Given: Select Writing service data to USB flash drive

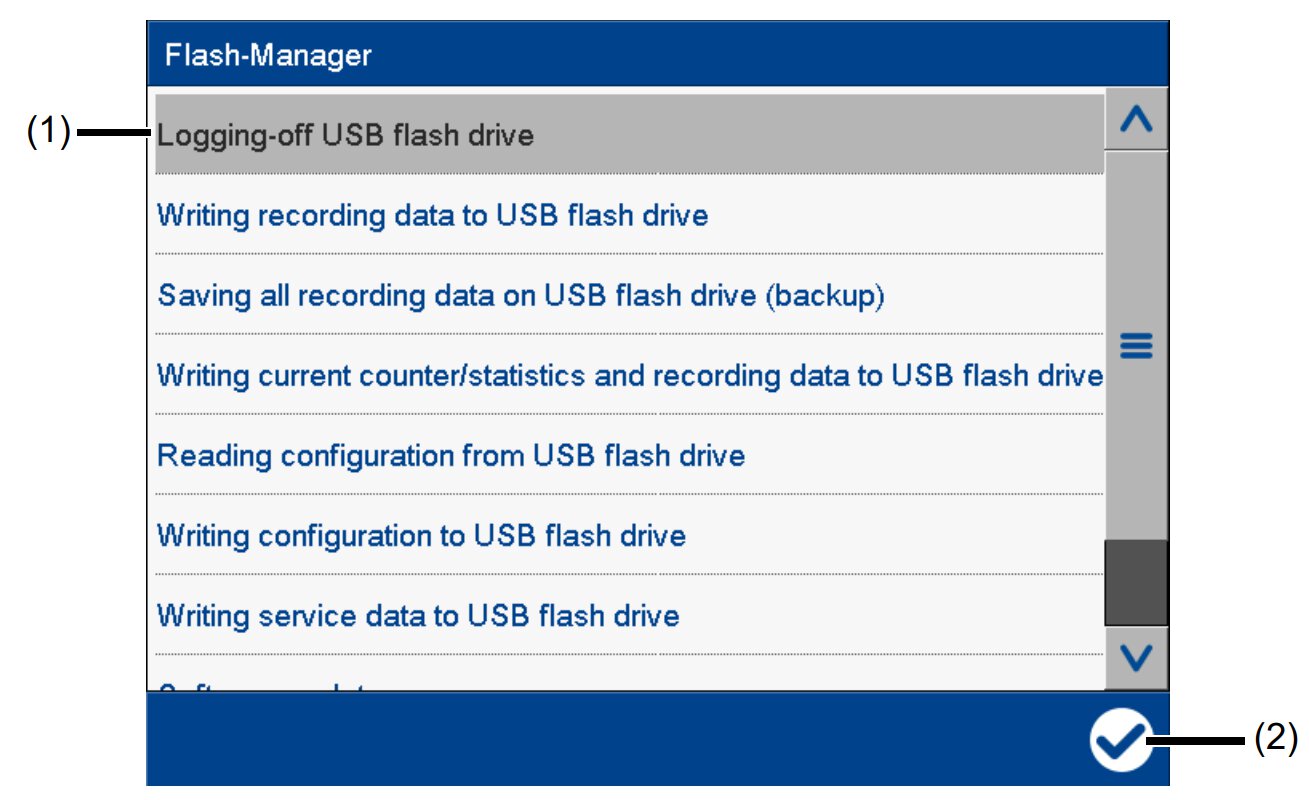Looking at the screenshot, I should (x=418, y=616).
